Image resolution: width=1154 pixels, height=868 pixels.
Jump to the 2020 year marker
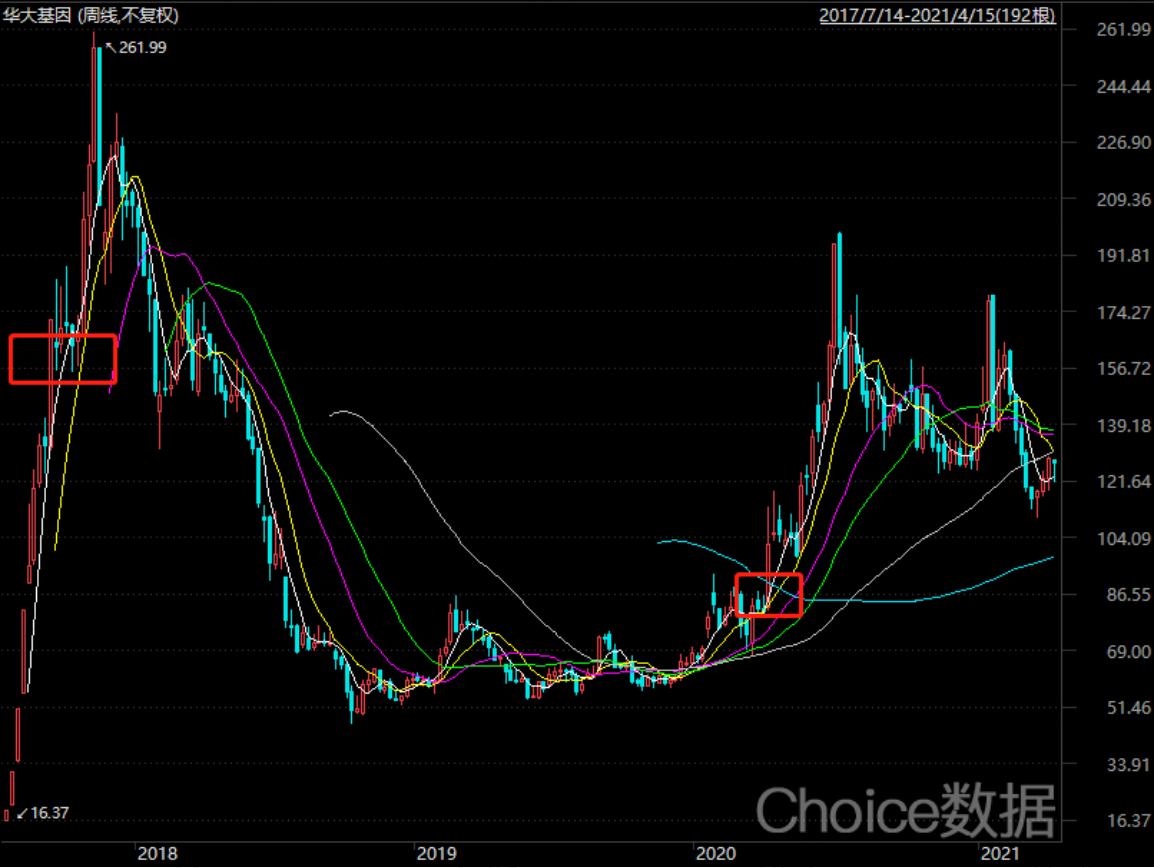tap(715, 854)
